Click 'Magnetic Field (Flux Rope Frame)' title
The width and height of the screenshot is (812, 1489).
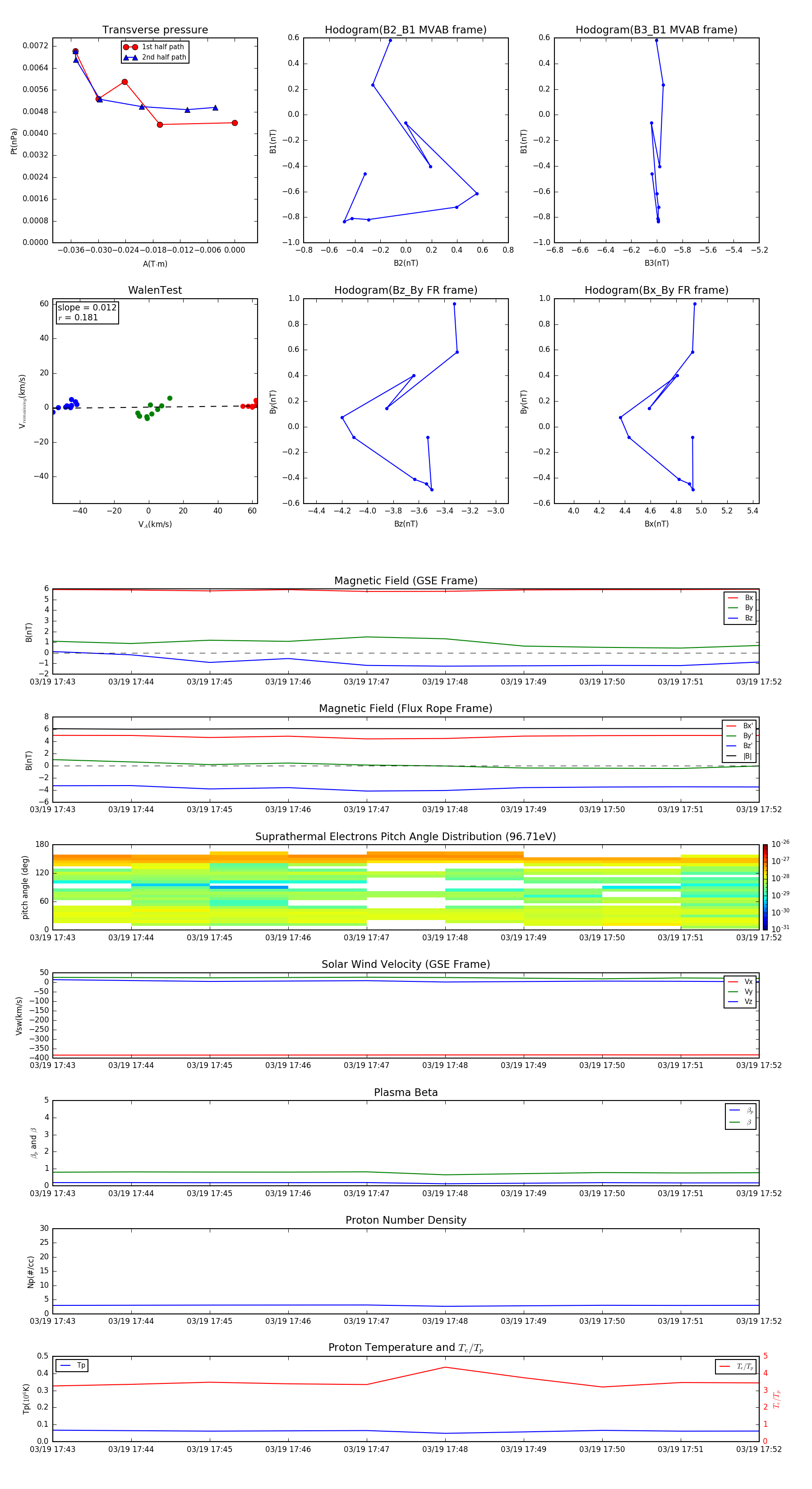(x=406, y=709)
